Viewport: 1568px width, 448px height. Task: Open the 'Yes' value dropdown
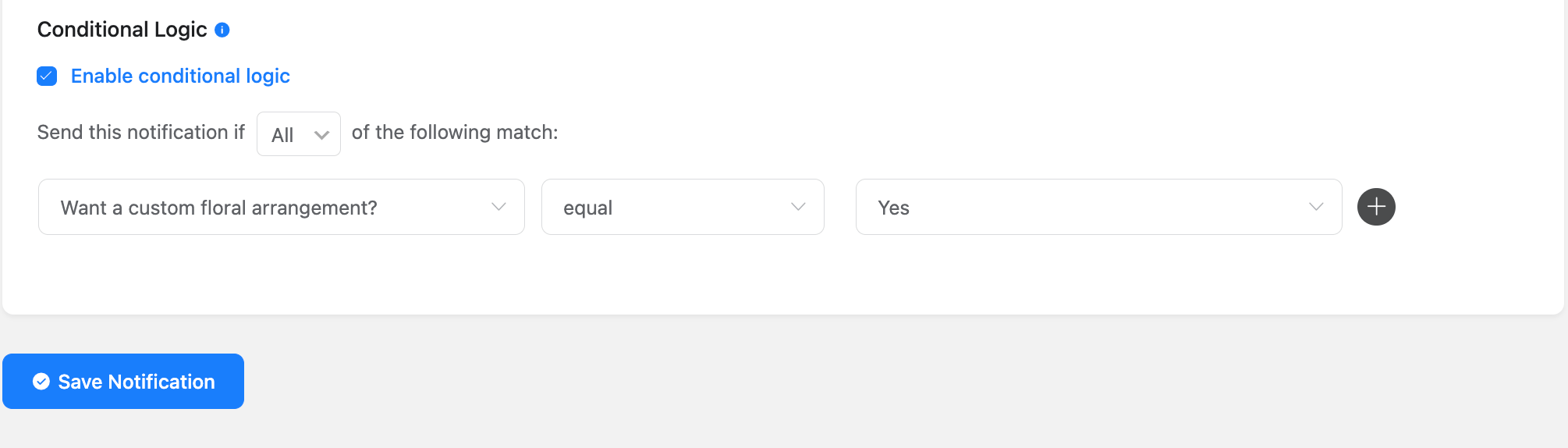[1098, 207]
